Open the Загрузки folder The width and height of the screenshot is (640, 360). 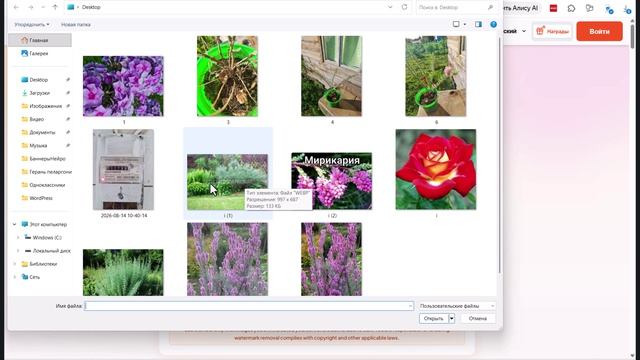point(40,93)
